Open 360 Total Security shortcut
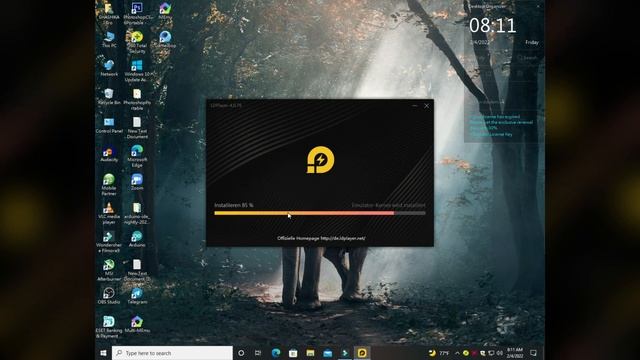The image size is (640, 360). [137, 42]
